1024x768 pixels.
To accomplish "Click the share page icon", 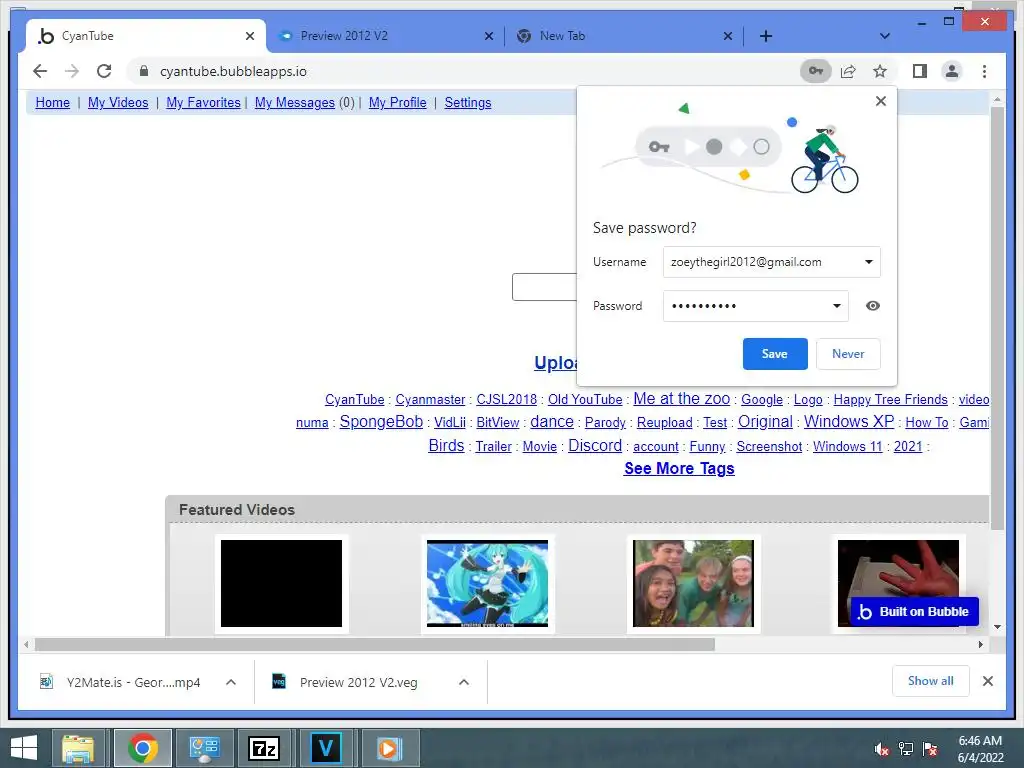I will pyautogui.click(x=848, y=71).
